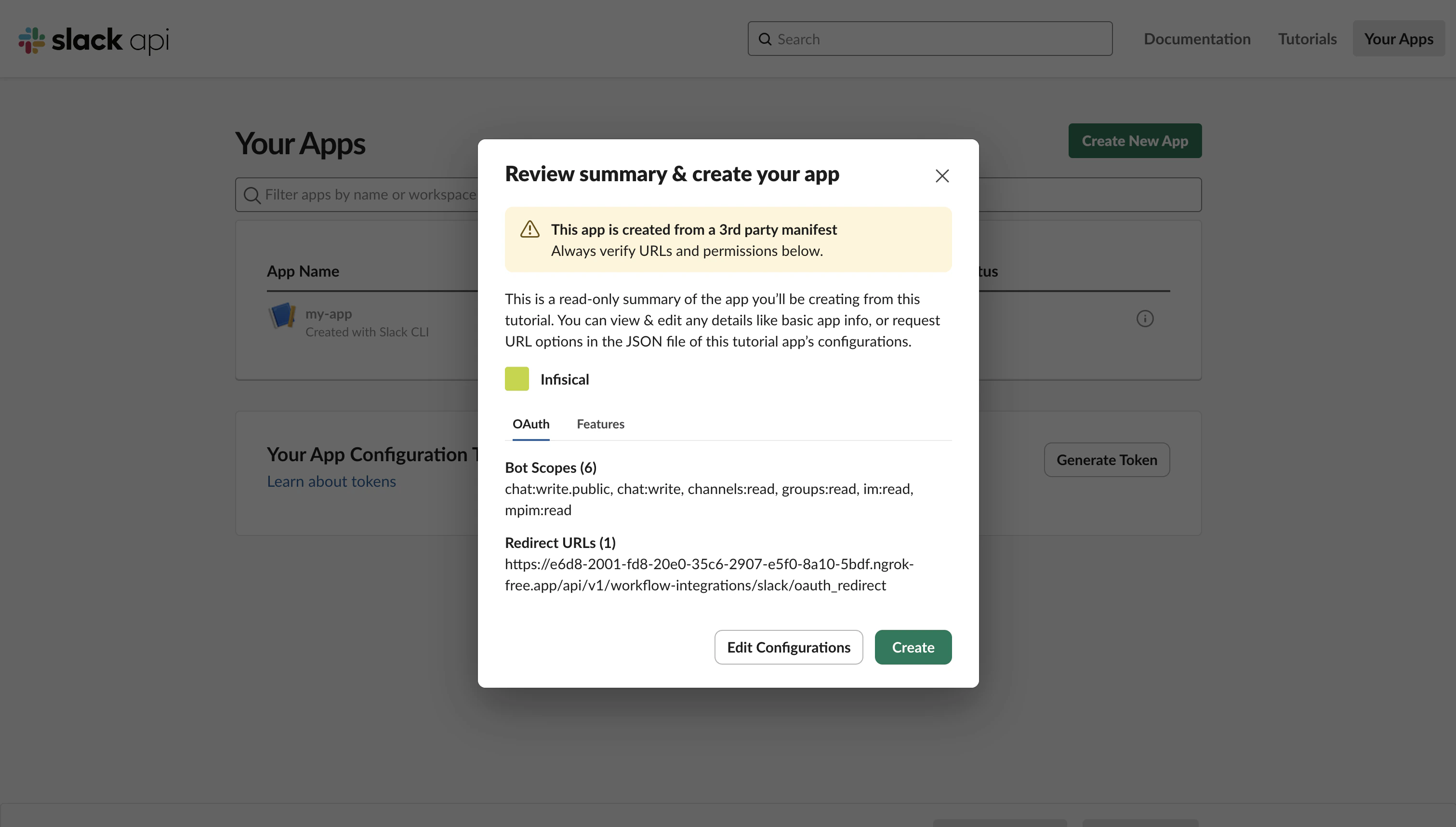Close the review summary dialog
The image size is (1456, 827).
[942, 176]
